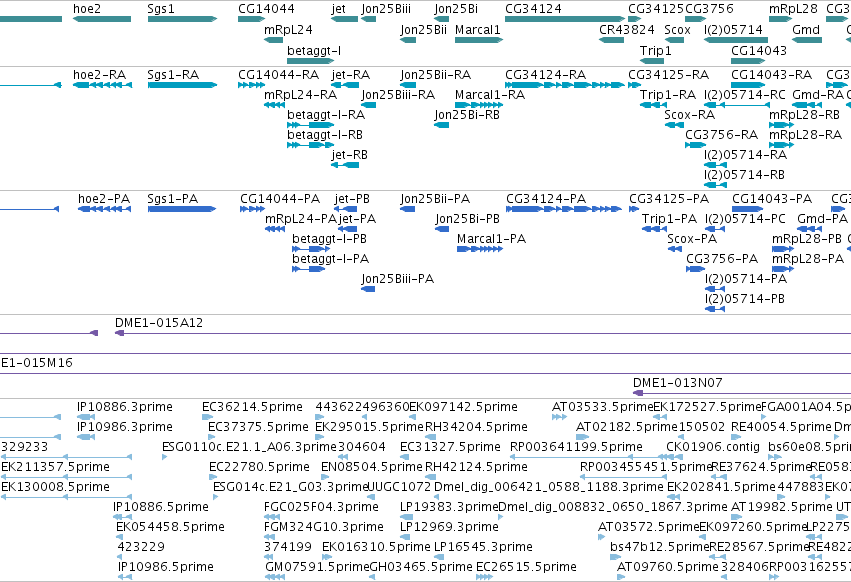
Task: Select the Scox-RA transcript
Action: coord(674,125)
